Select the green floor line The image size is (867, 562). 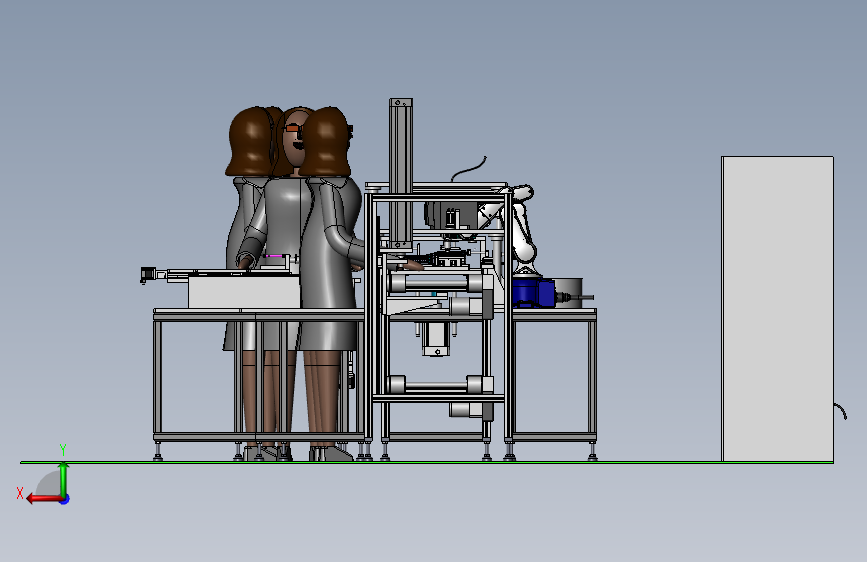[427, 462]
